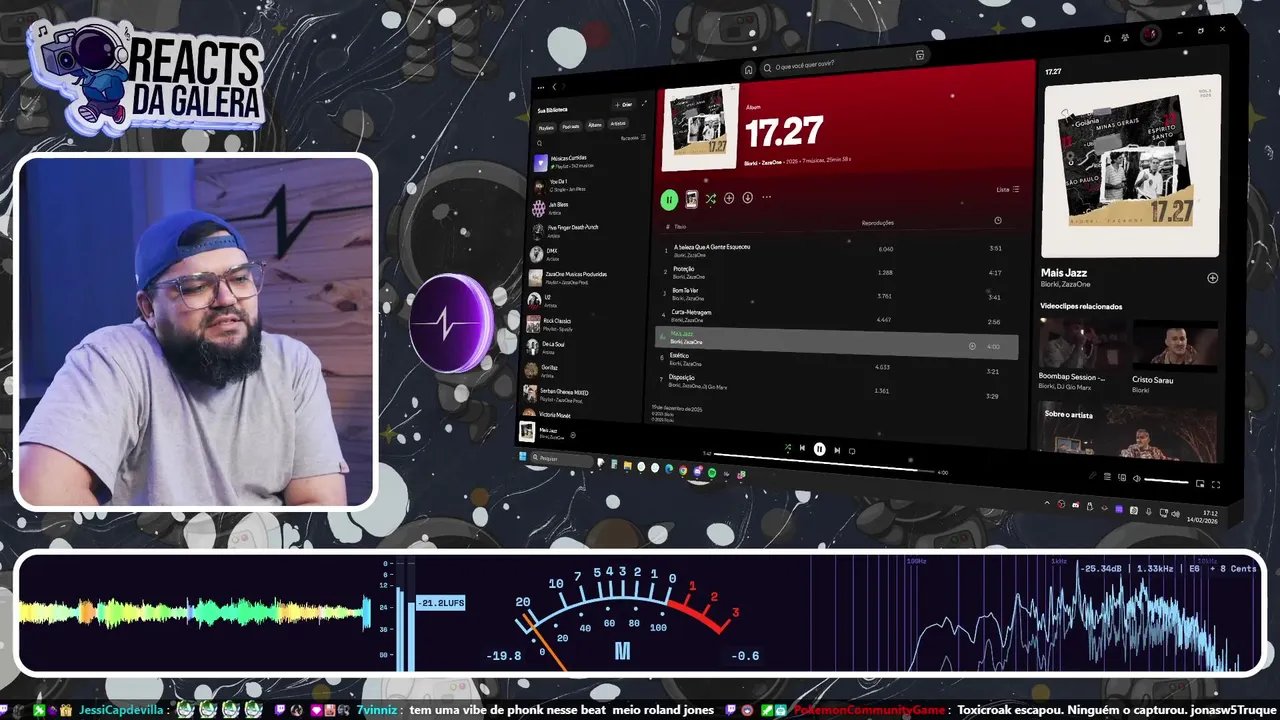Open connect-to-device icon in player bar
1280x720 pixels.
click(1121, 478)
